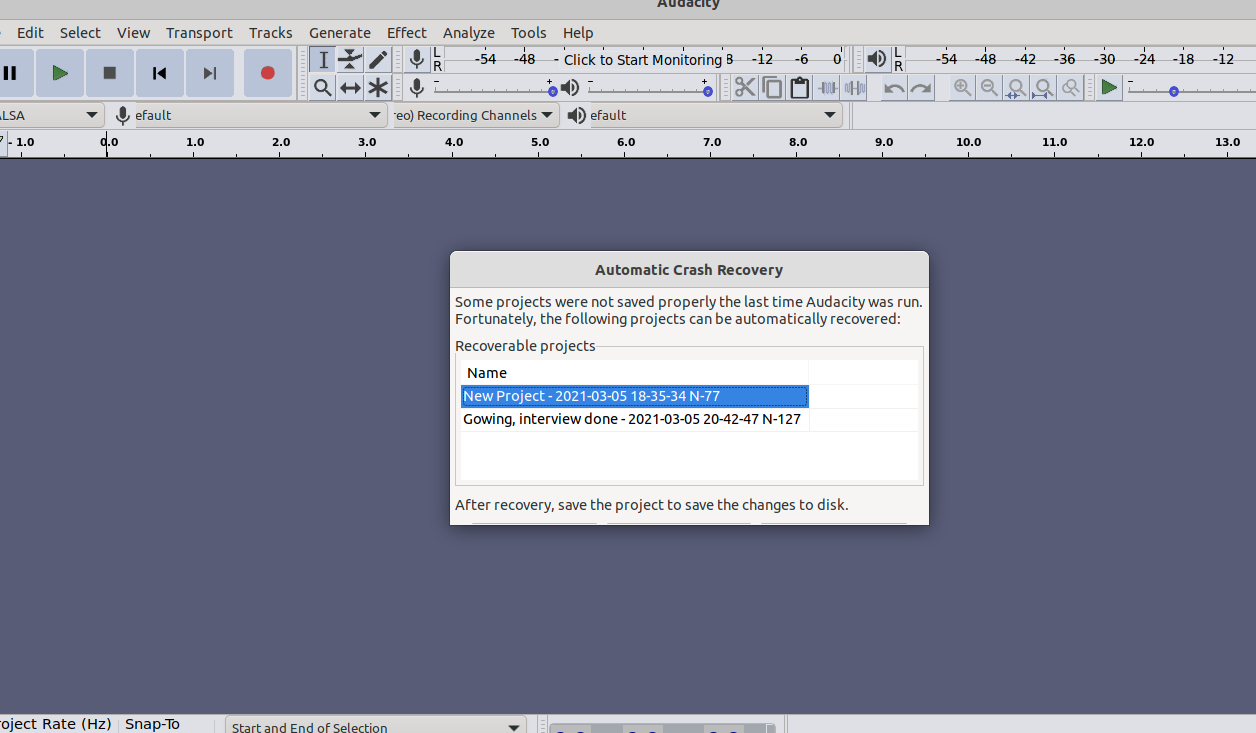The width and height of the screenshot is (1256, 733).
Task: Open the recording device dropdown
Action: 259,115
